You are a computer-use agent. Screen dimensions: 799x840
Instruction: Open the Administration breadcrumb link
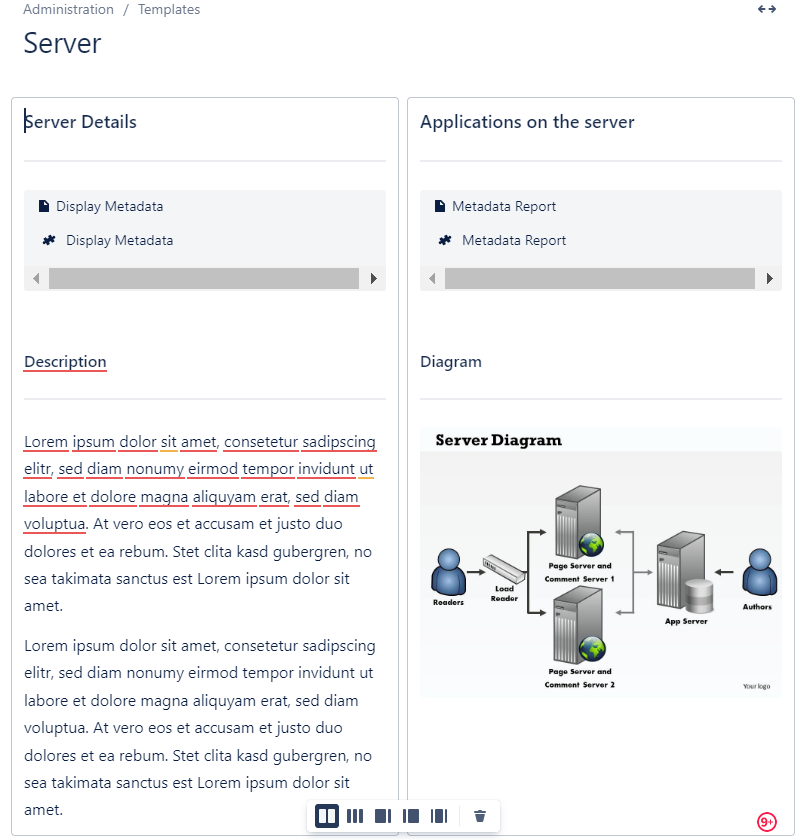(x=68, y=9)
